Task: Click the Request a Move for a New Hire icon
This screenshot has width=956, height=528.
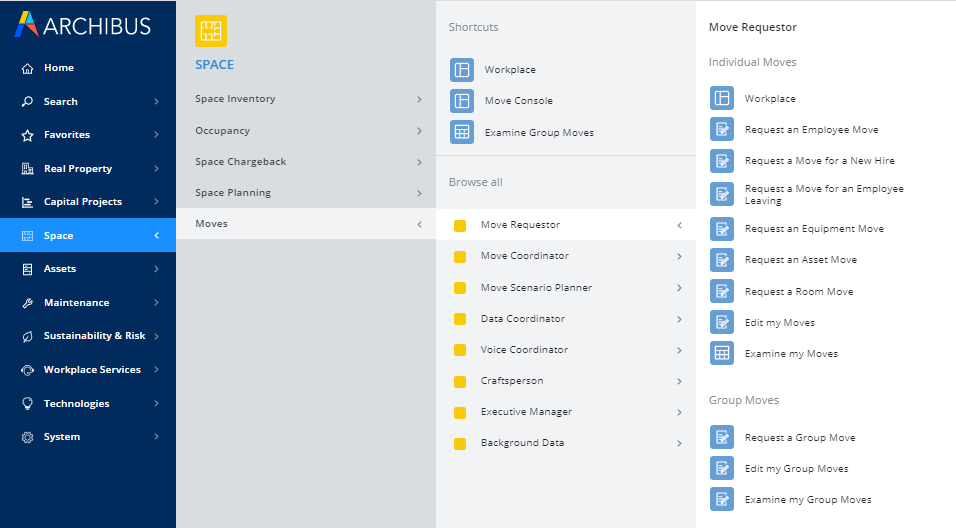Action: (x=722, y=161)
